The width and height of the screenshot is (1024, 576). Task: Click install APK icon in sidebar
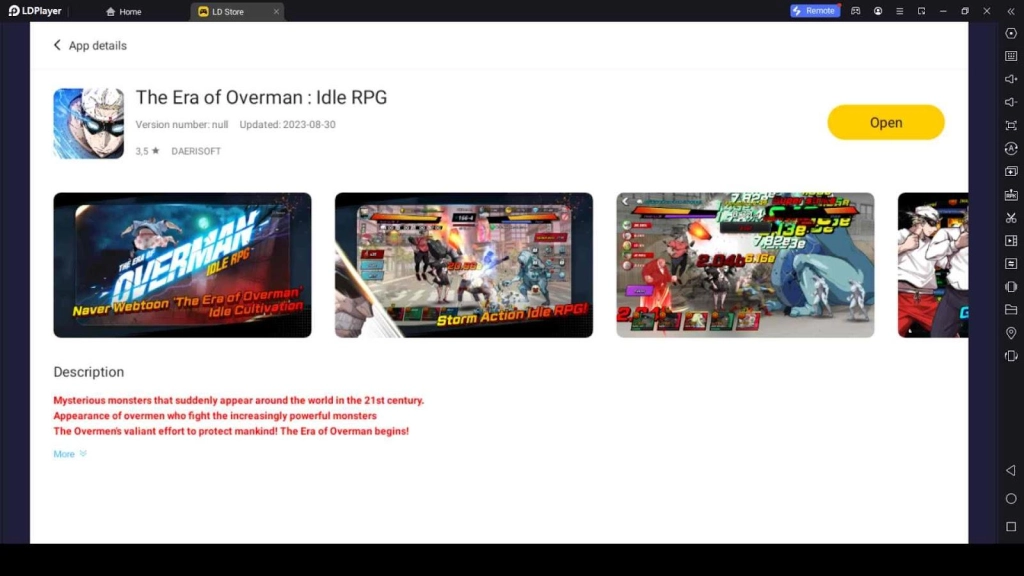pos(1011,195)
